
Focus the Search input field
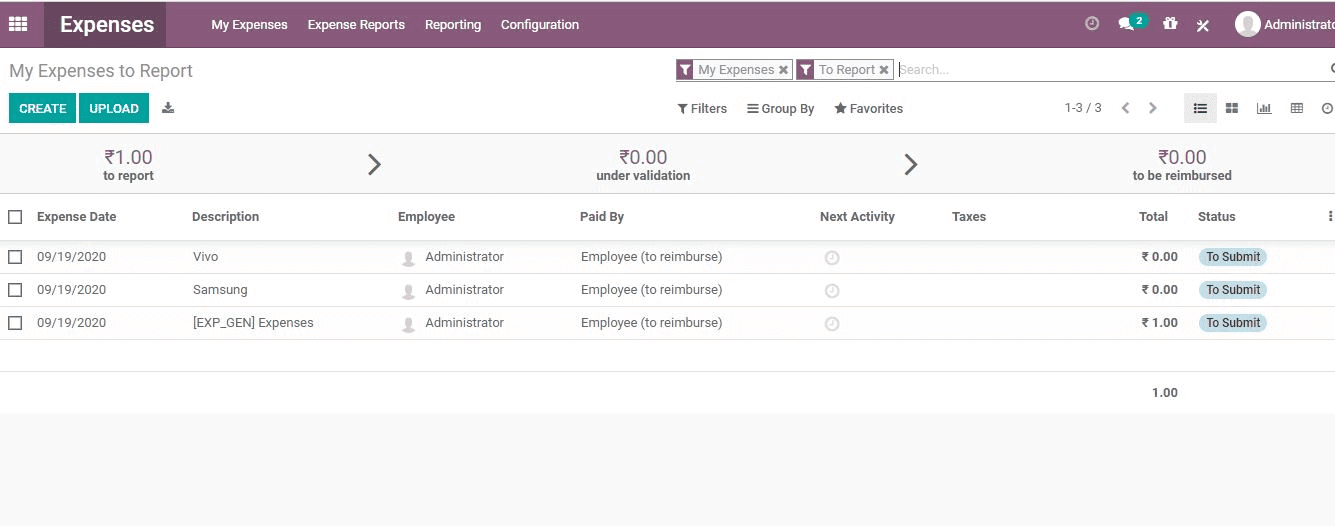(1110, 70)
